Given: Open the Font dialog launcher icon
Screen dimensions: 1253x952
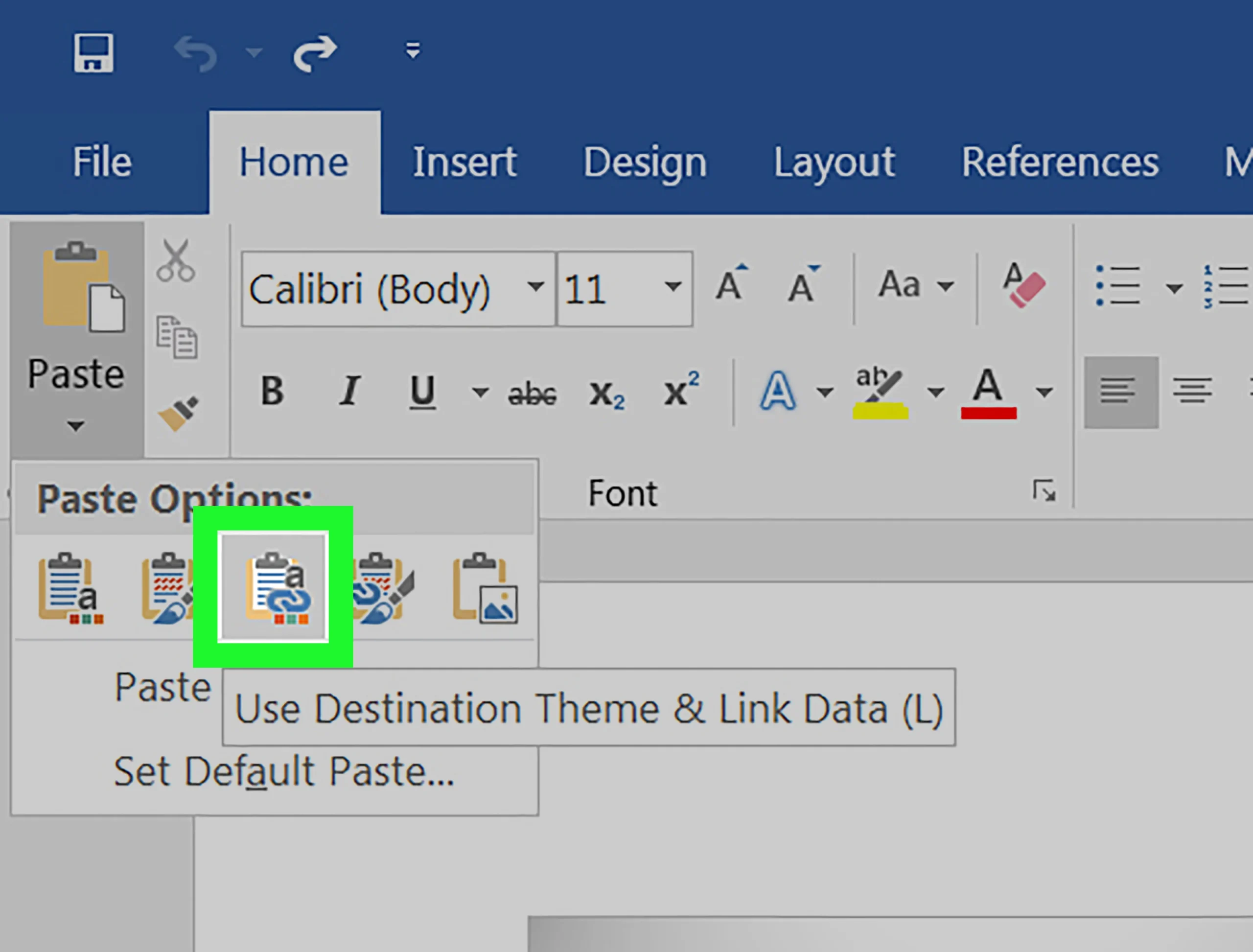Looking at the screenshot, I should [x=1044, y=491].
